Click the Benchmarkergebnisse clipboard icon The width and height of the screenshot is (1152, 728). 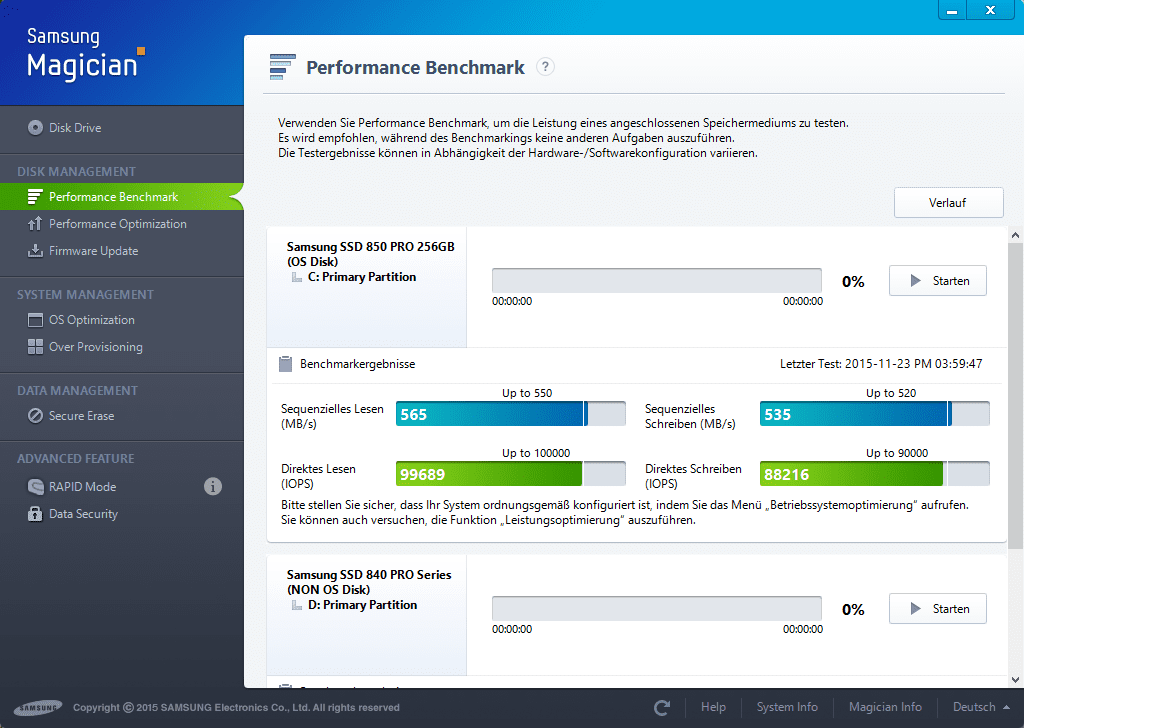pos(286,364)
